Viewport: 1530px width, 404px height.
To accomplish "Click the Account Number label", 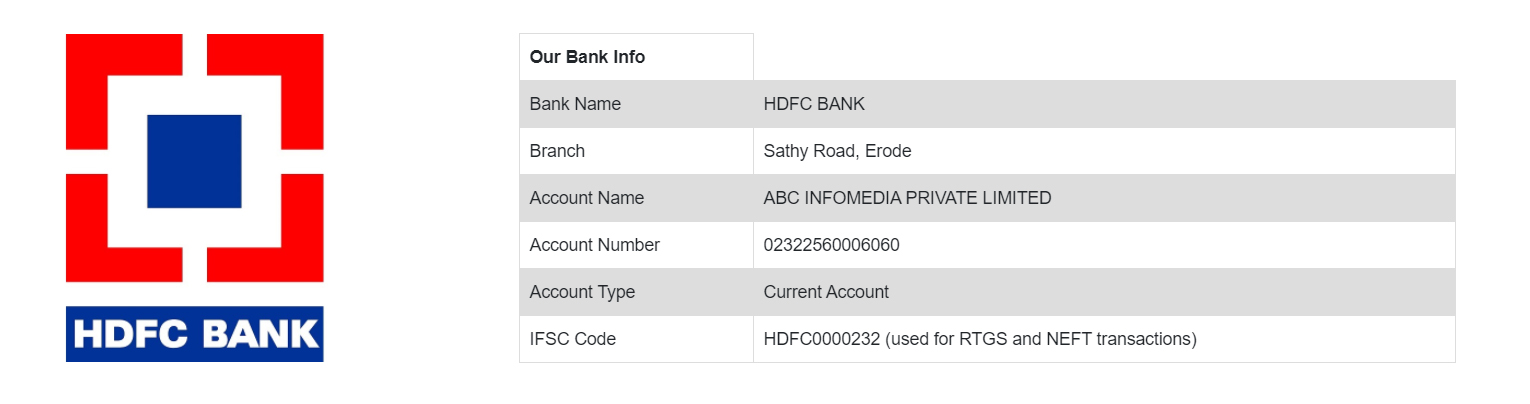I will (x=595, y=245).
